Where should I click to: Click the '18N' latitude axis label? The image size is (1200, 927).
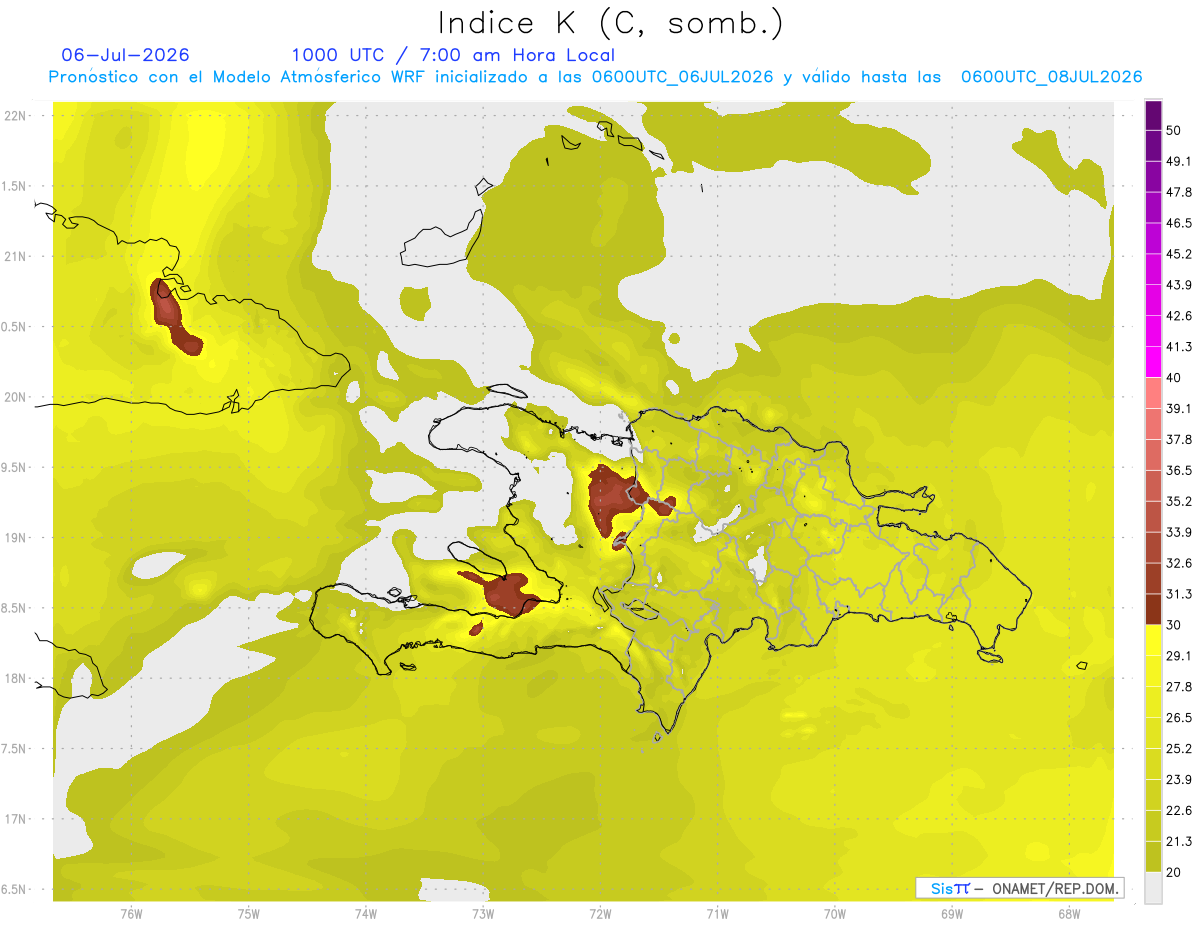(16, 678)
